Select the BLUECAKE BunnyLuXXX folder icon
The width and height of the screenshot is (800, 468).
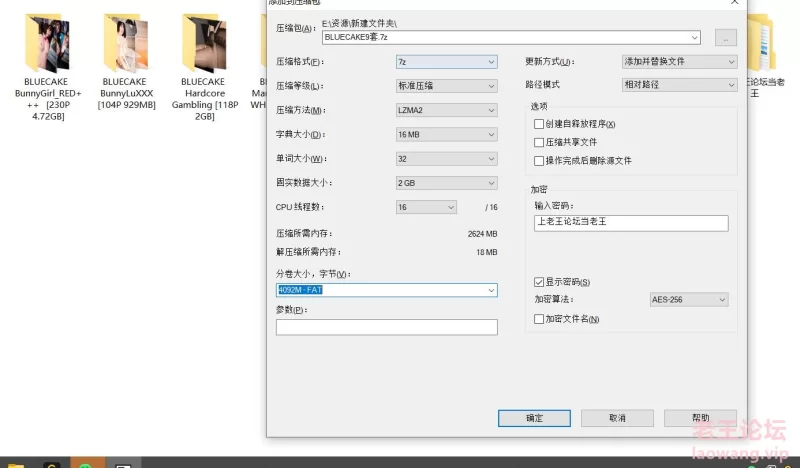pos(126,43)
